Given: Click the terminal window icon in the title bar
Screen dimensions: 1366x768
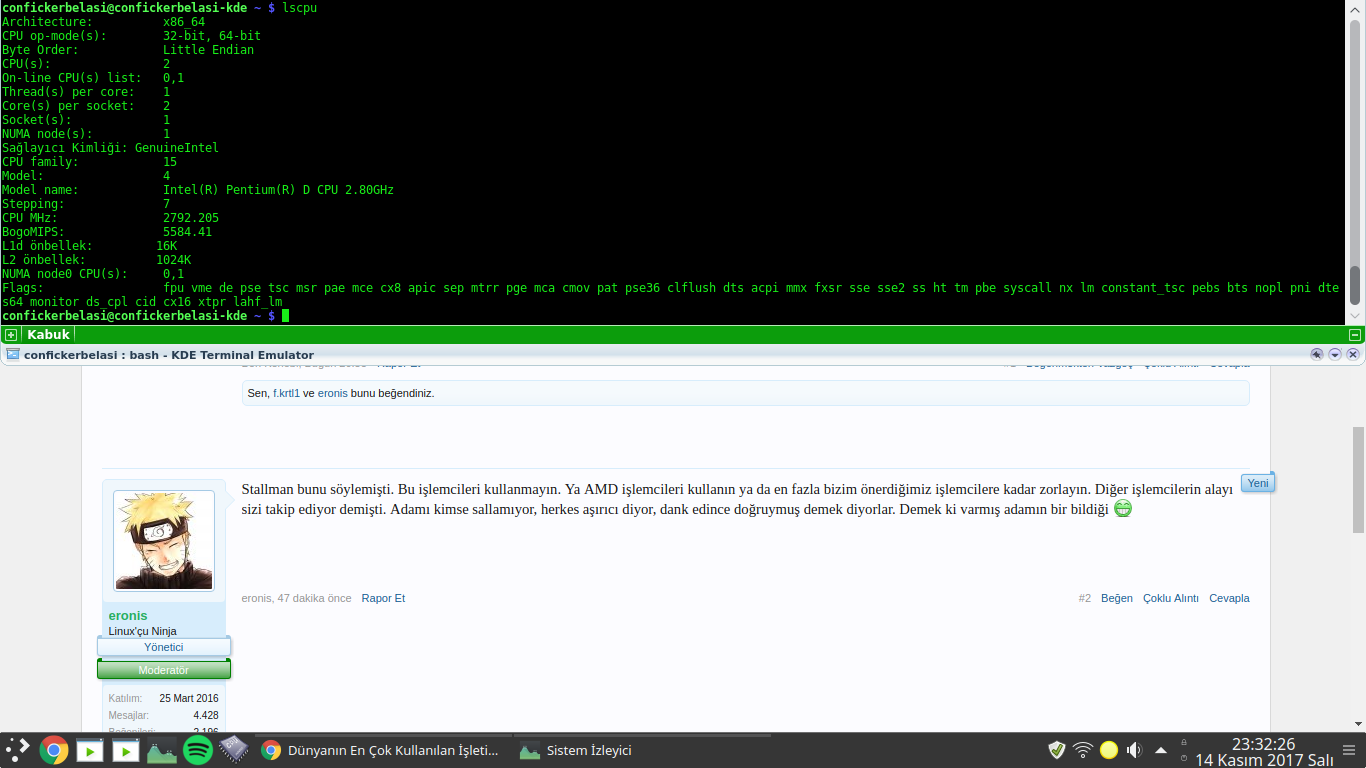Looking at the screenshot, I should (x=12, y=354).
